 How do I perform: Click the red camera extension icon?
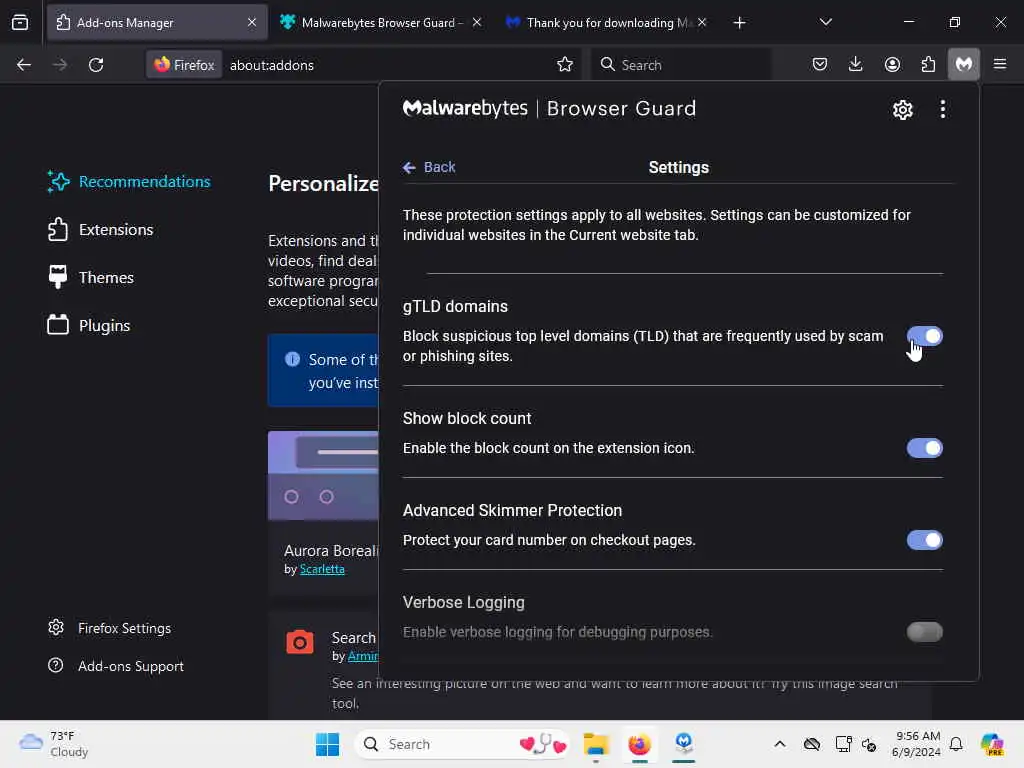pyautogui.click(x=300, y=642)
